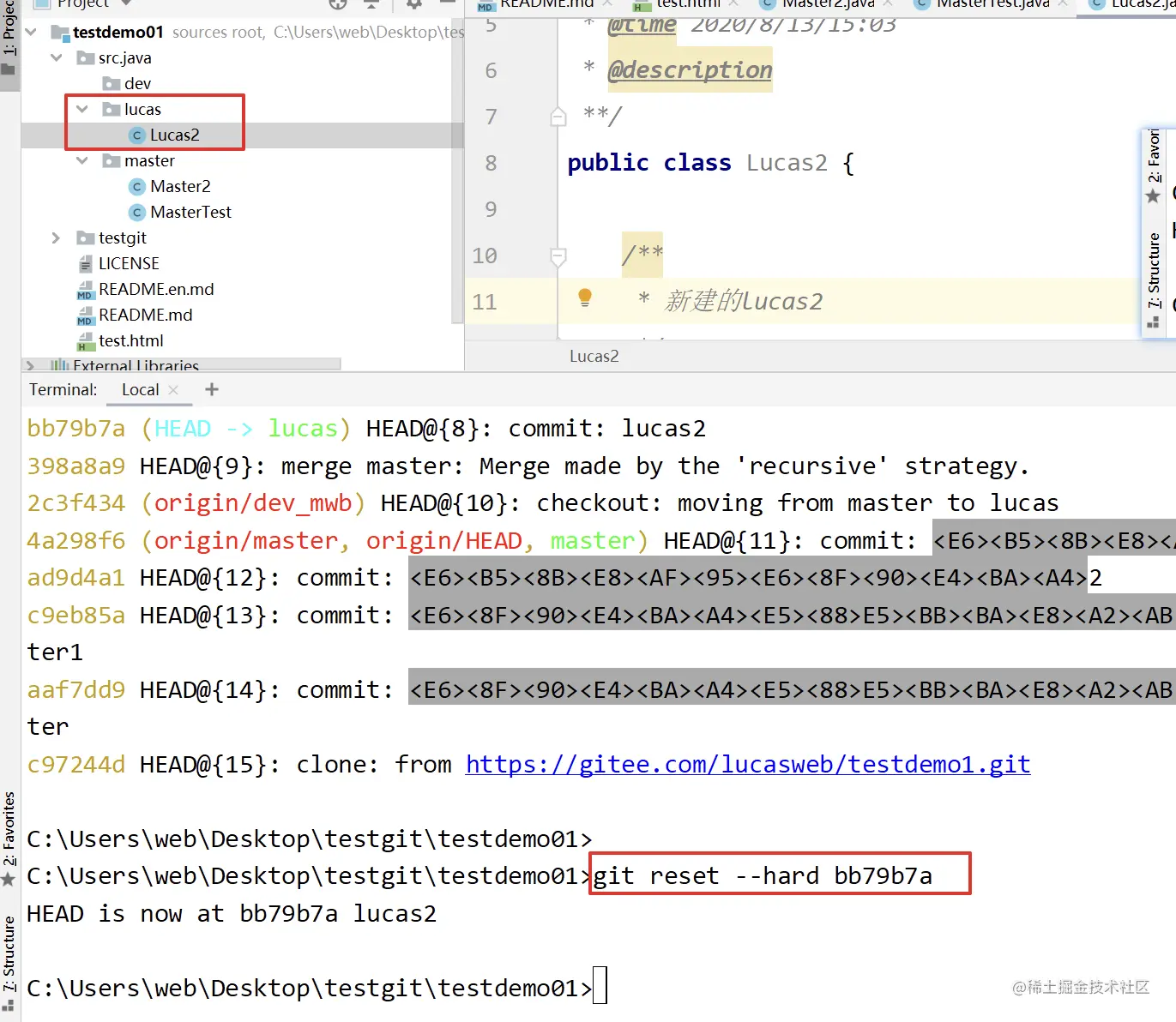The width and height of the screenshot is (1176, 1022).
Task: Click line number 8 in gutter
Action: point(491,163)
